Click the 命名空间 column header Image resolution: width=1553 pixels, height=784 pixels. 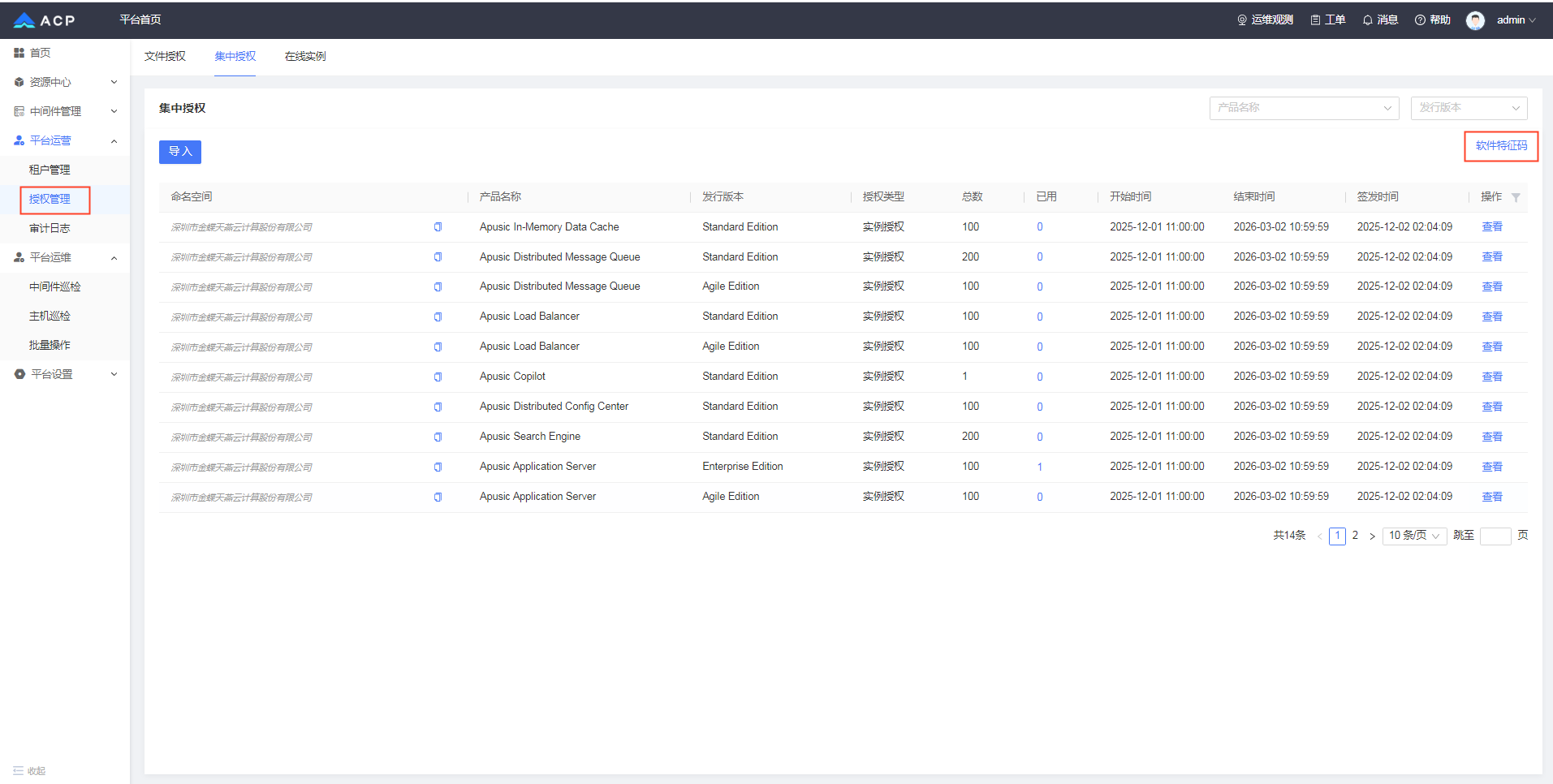click(x=192, y=197)
